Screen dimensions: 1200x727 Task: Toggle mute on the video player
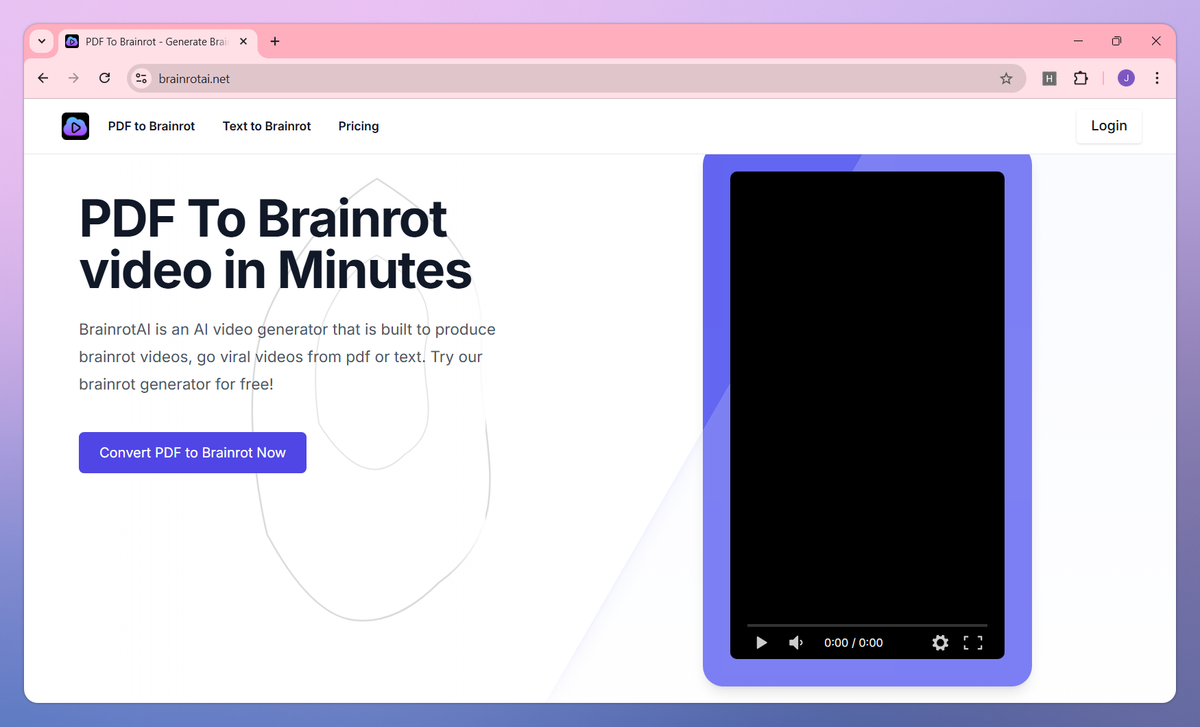point(795,643)
